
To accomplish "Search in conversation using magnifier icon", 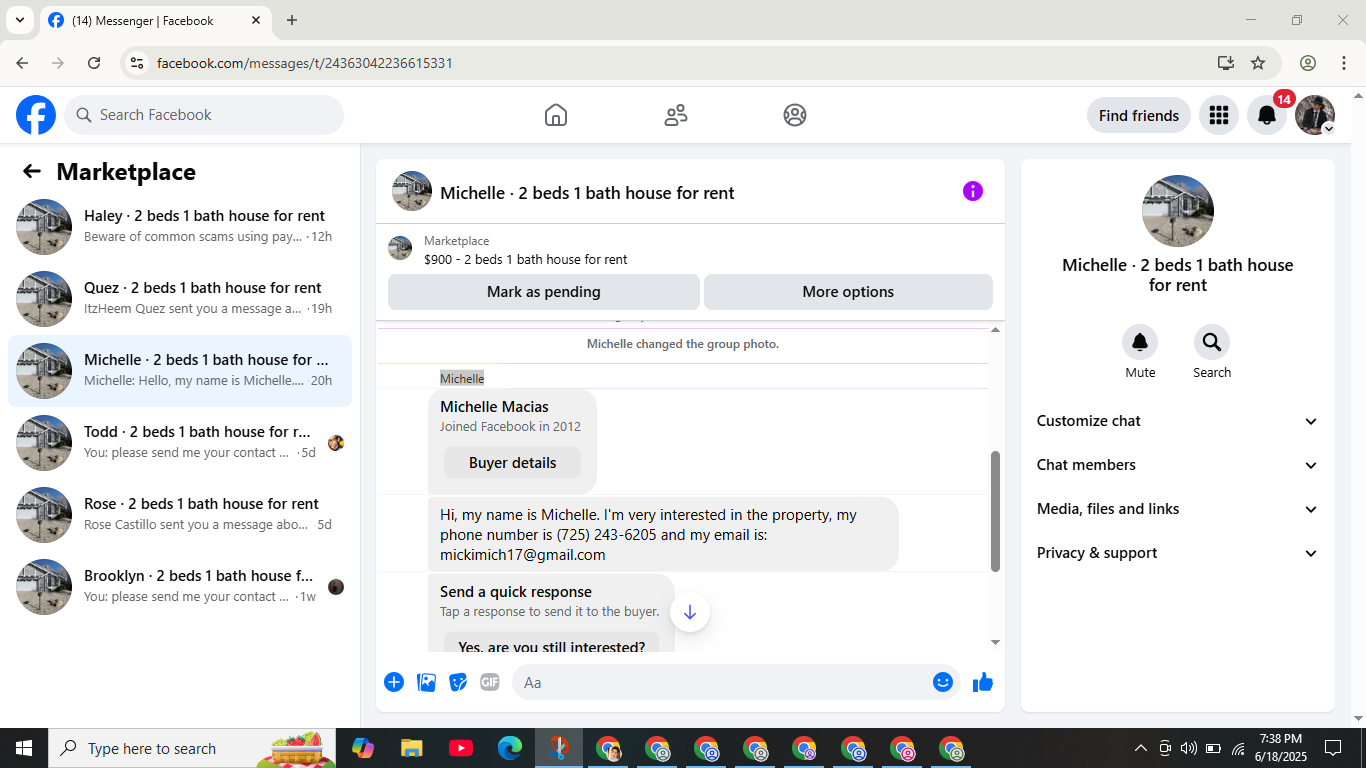I will pyautogui.click(x=1212, y=343).
